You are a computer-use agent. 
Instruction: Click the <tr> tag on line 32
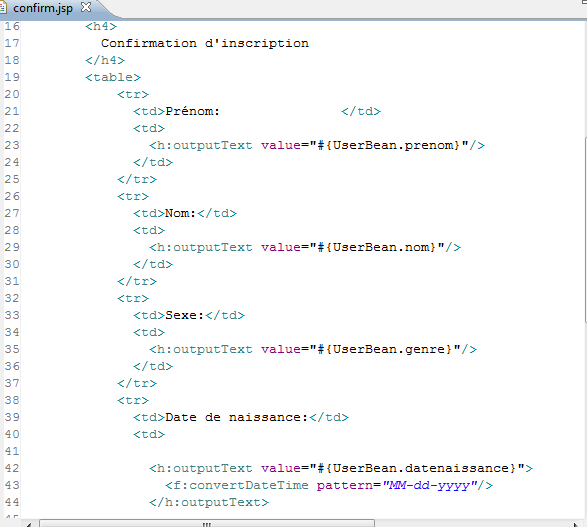[x=133, y=298]
